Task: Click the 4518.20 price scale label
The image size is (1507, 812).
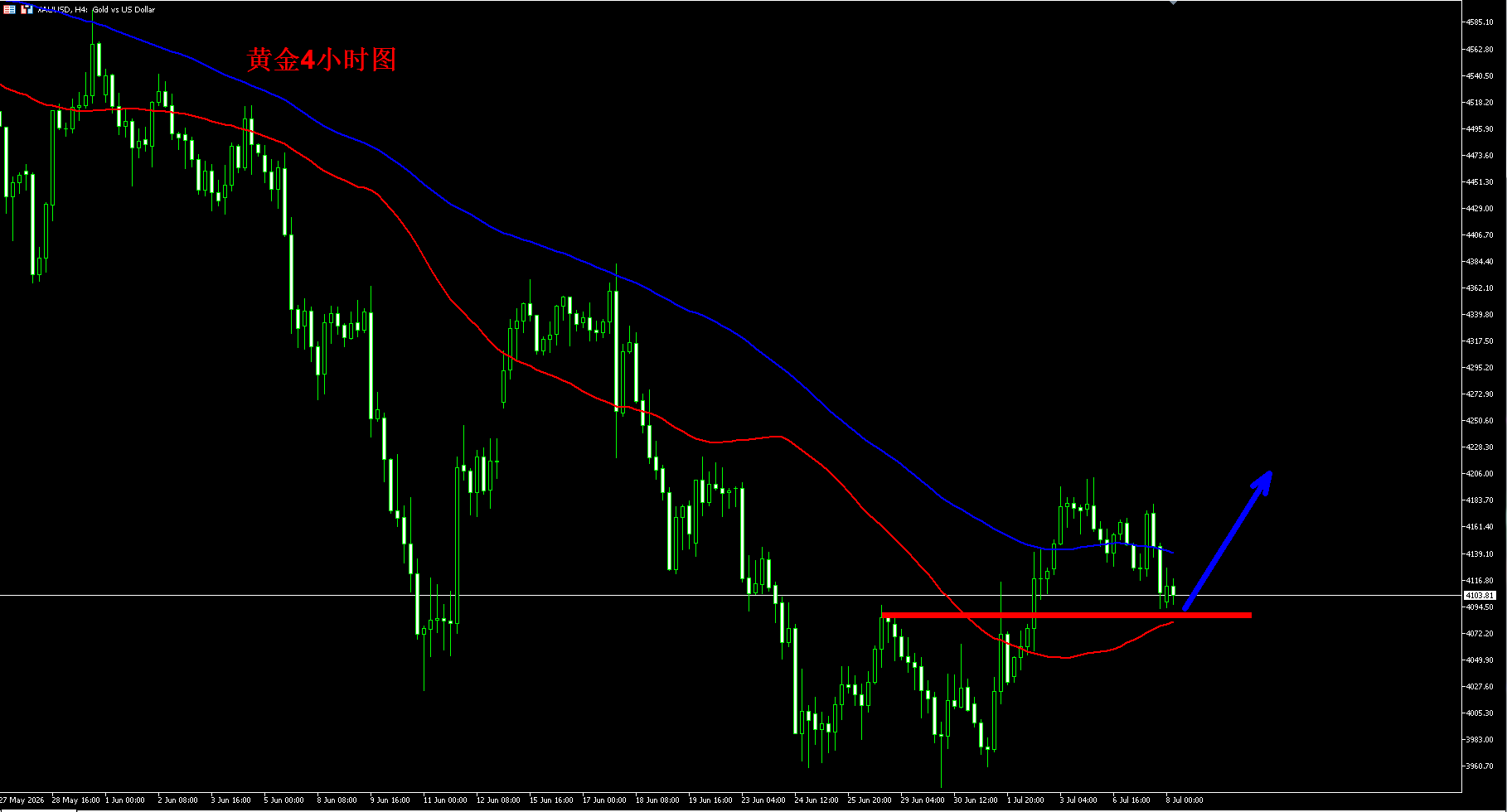Action: click(1480, 102)
